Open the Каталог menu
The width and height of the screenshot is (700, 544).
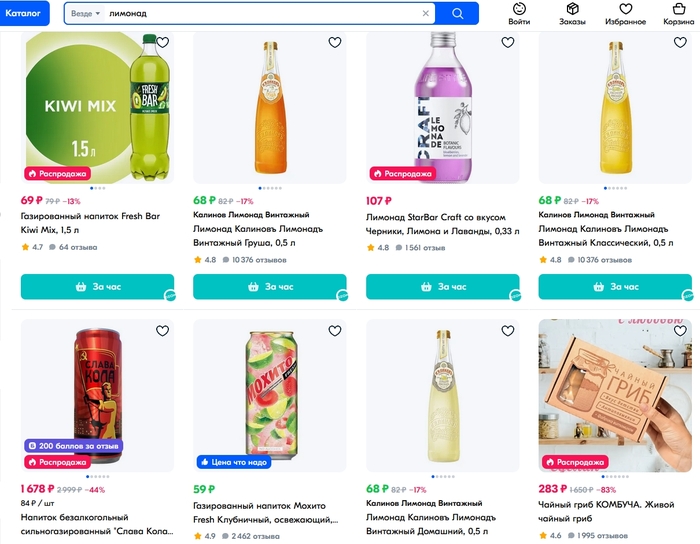(x=28, y=14)
